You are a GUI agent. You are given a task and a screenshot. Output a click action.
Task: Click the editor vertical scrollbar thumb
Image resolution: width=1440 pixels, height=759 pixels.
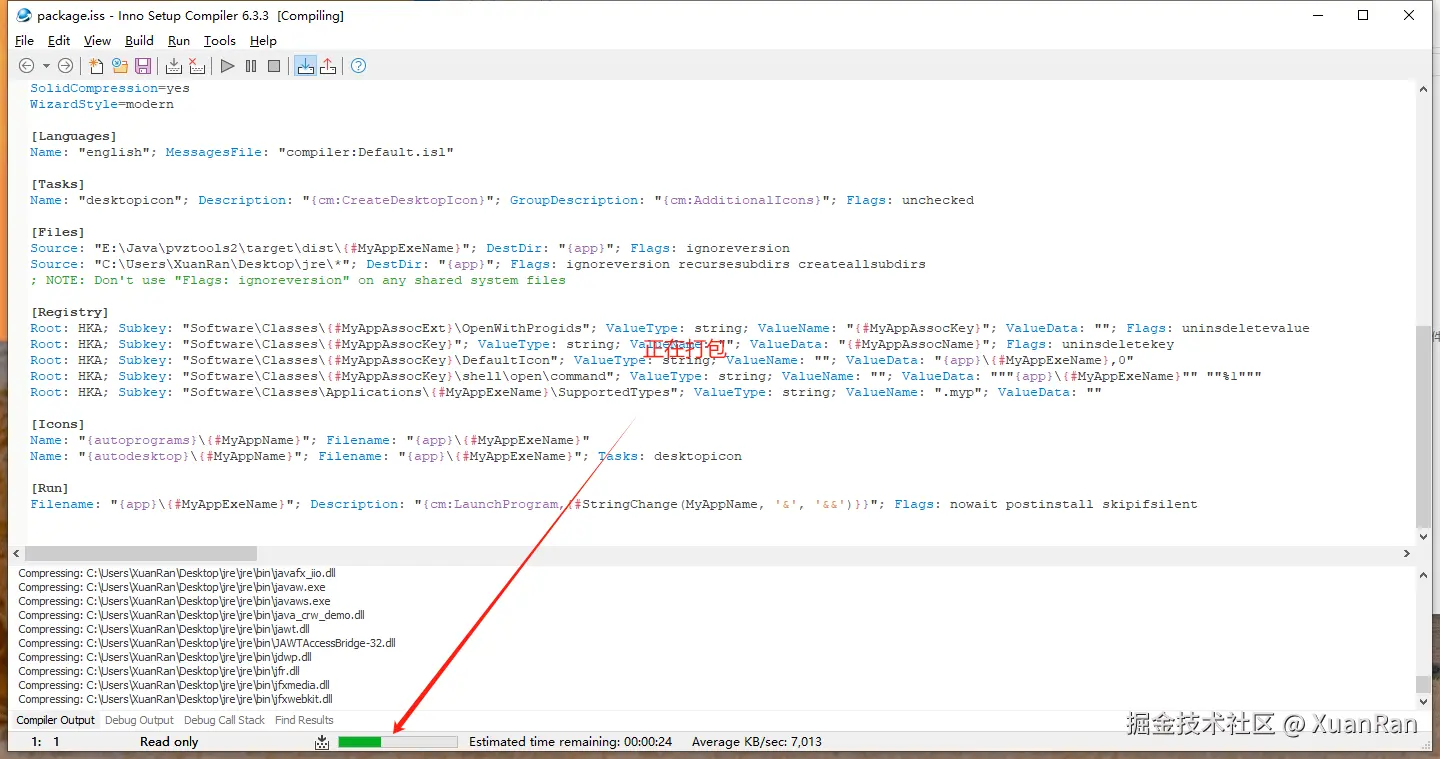[1424, 427]
